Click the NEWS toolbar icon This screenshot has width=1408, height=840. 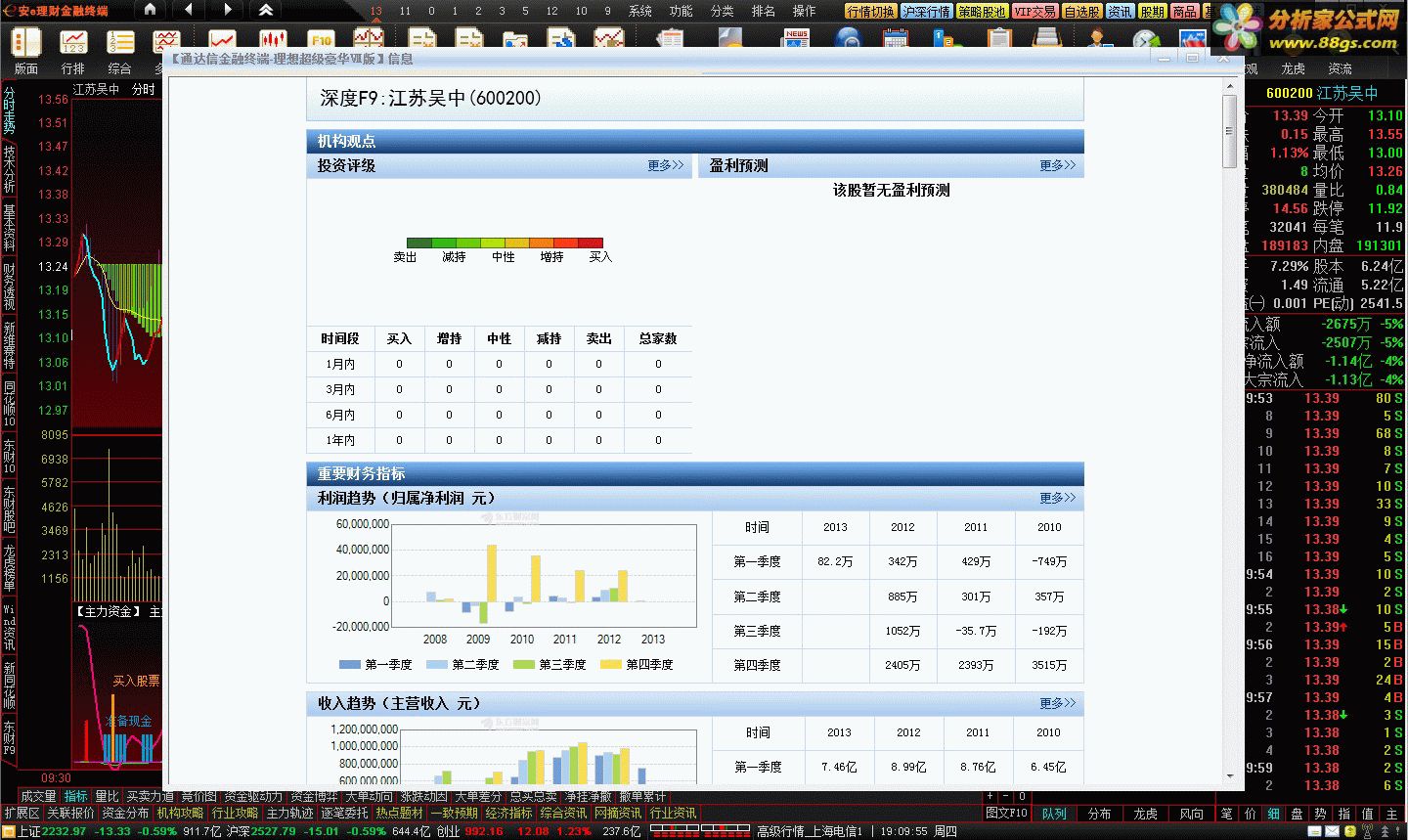tap(797, 39)
